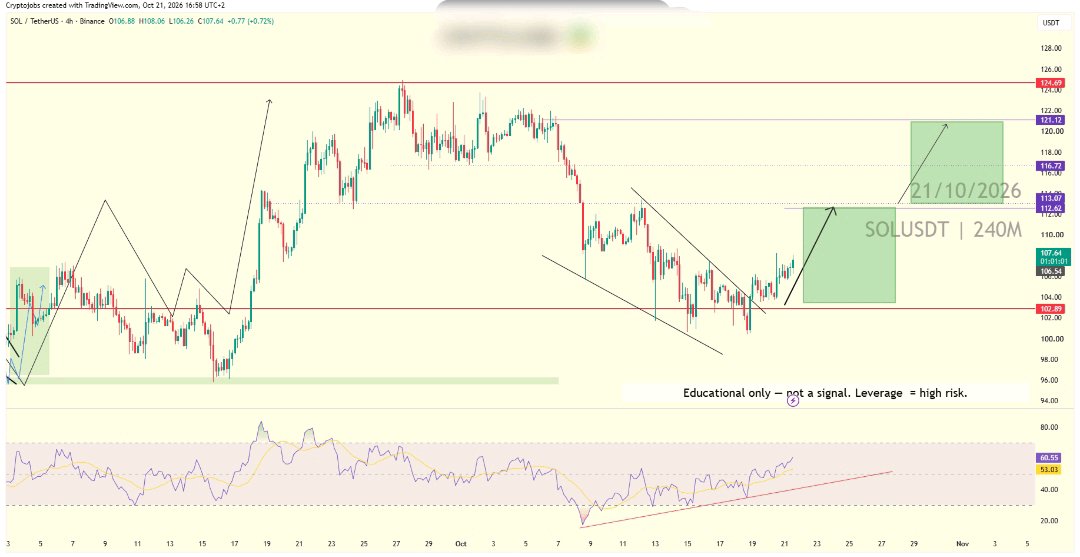Click the purple 60.55 RSI value label
This screenshot has width=1080, height=557.
[1050, 458]
